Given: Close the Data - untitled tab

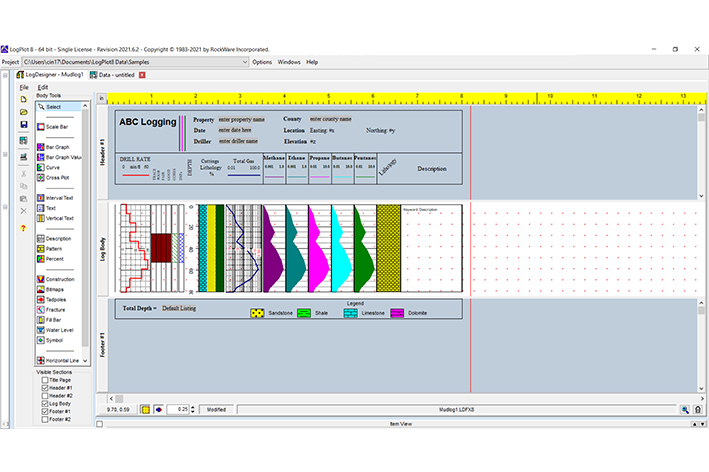Looking at the screenshot, I should point(142,75).
